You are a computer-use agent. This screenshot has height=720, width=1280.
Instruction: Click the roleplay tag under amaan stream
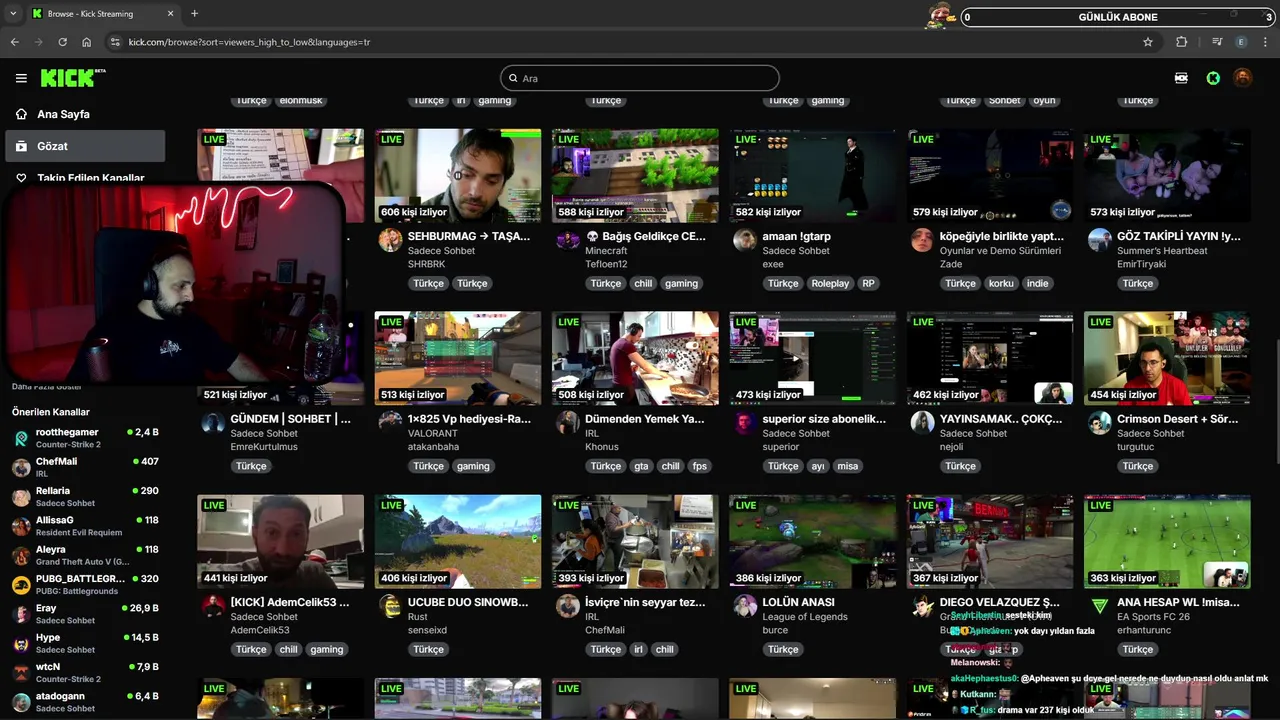pos(830,283)
